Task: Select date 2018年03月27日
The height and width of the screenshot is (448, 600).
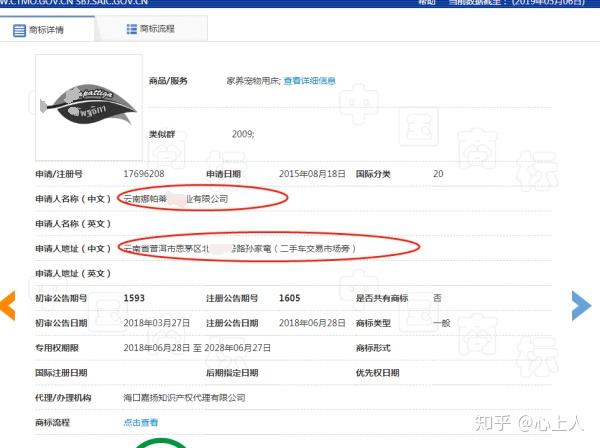Action: point(157,323)
